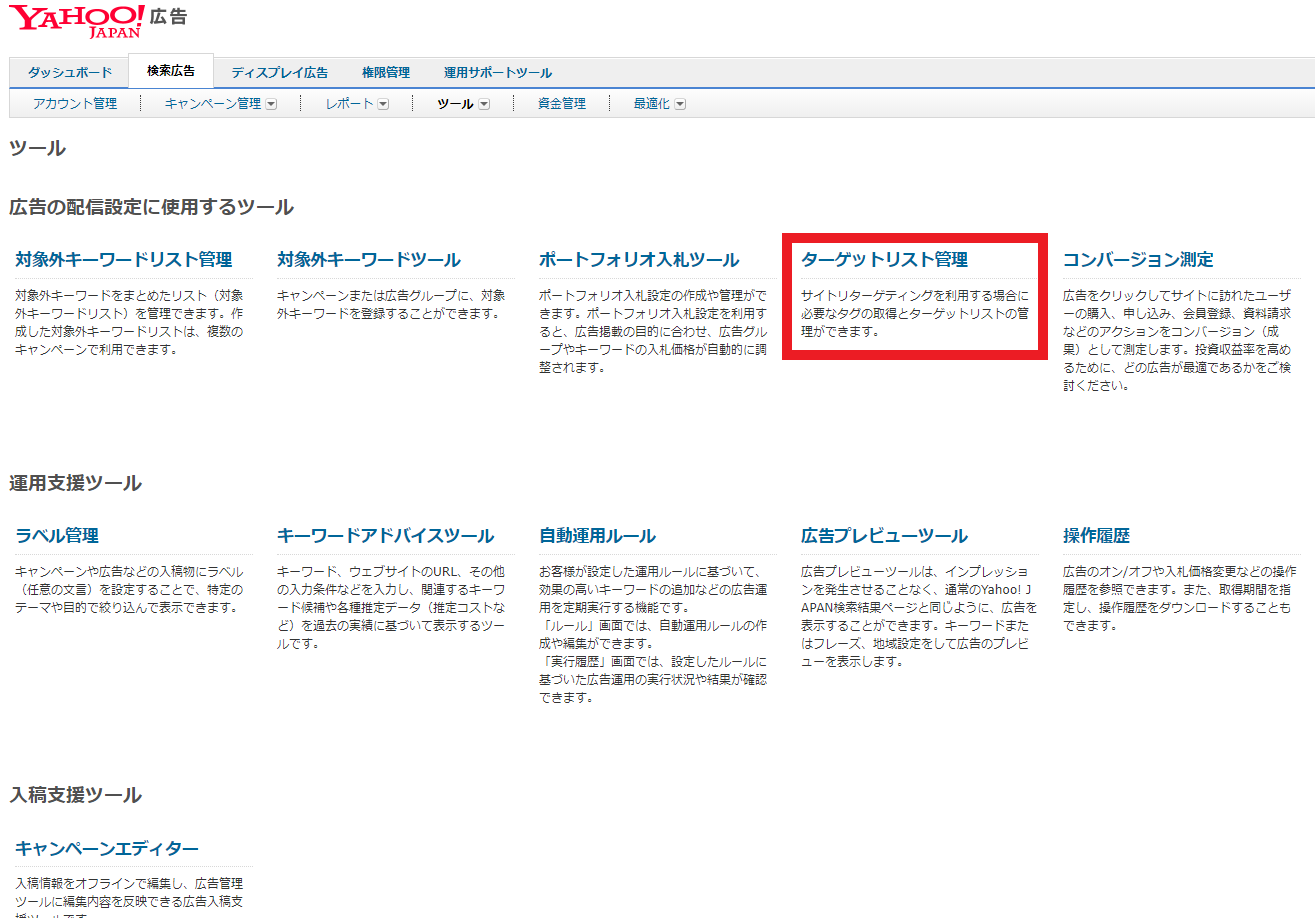The image size is (1315, 918).
Task: Expand the キャンペーン管理 dropdown arrow
Action: [x=271, y=104]
